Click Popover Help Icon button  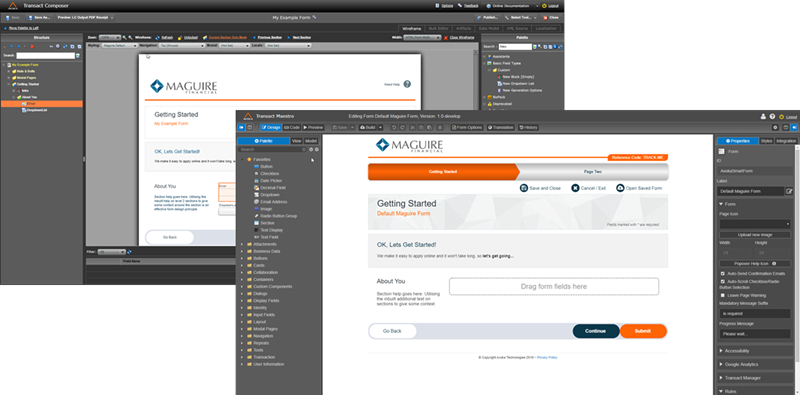pos(755,264)
